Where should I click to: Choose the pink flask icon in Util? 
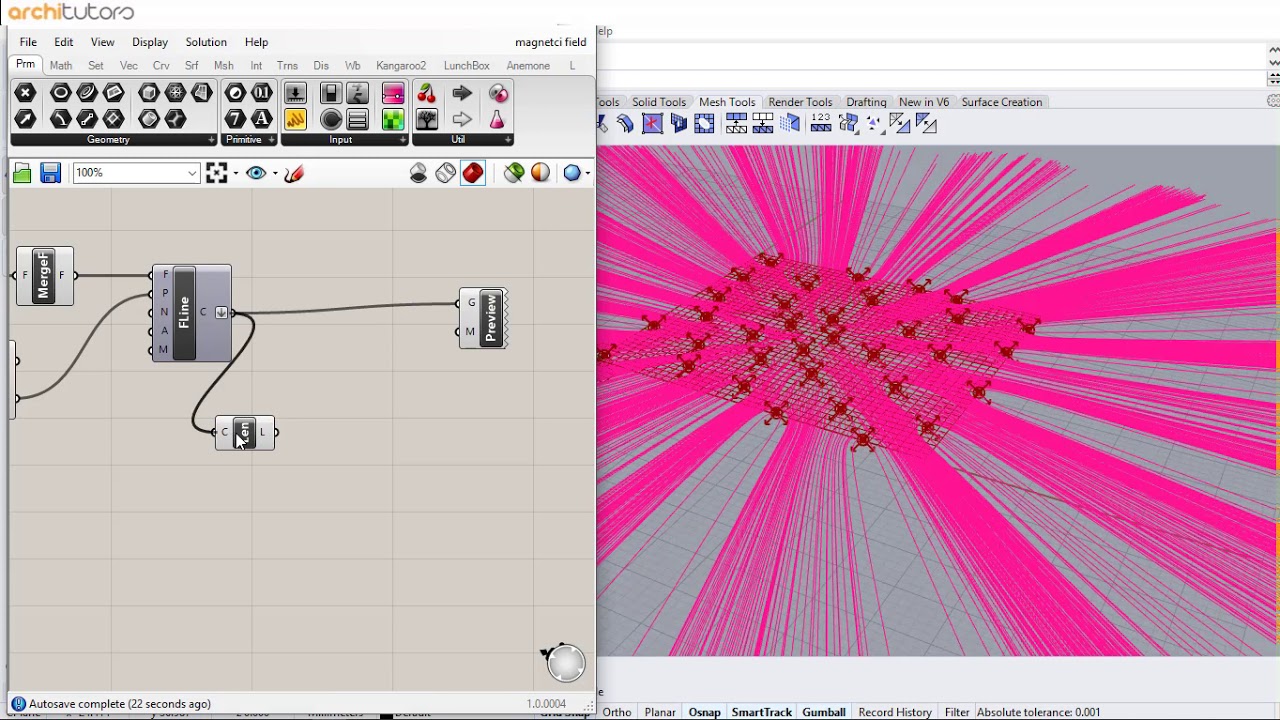(x=497, y=119)
